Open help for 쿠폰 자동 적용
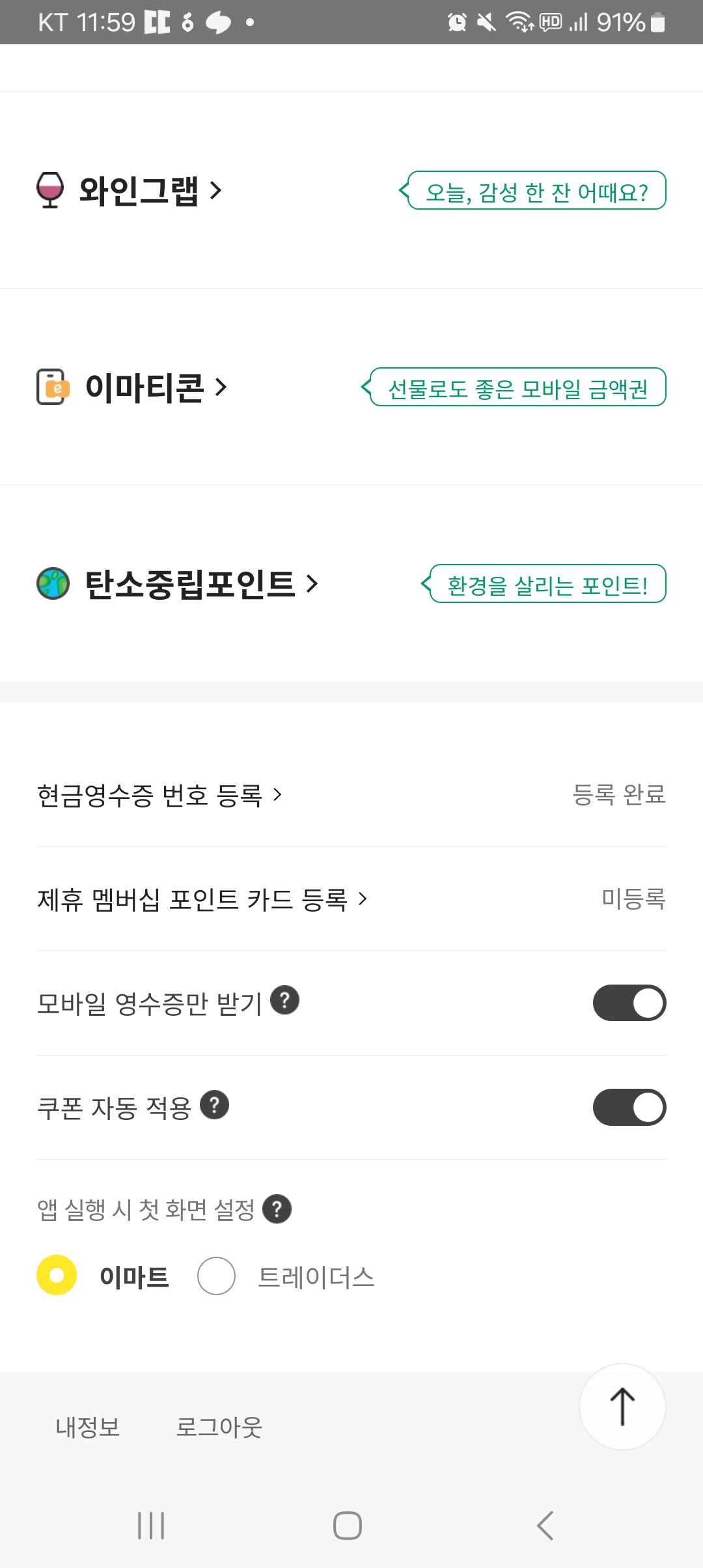The height and width of the screenshot is (1568, 703). coord(214,1105)
